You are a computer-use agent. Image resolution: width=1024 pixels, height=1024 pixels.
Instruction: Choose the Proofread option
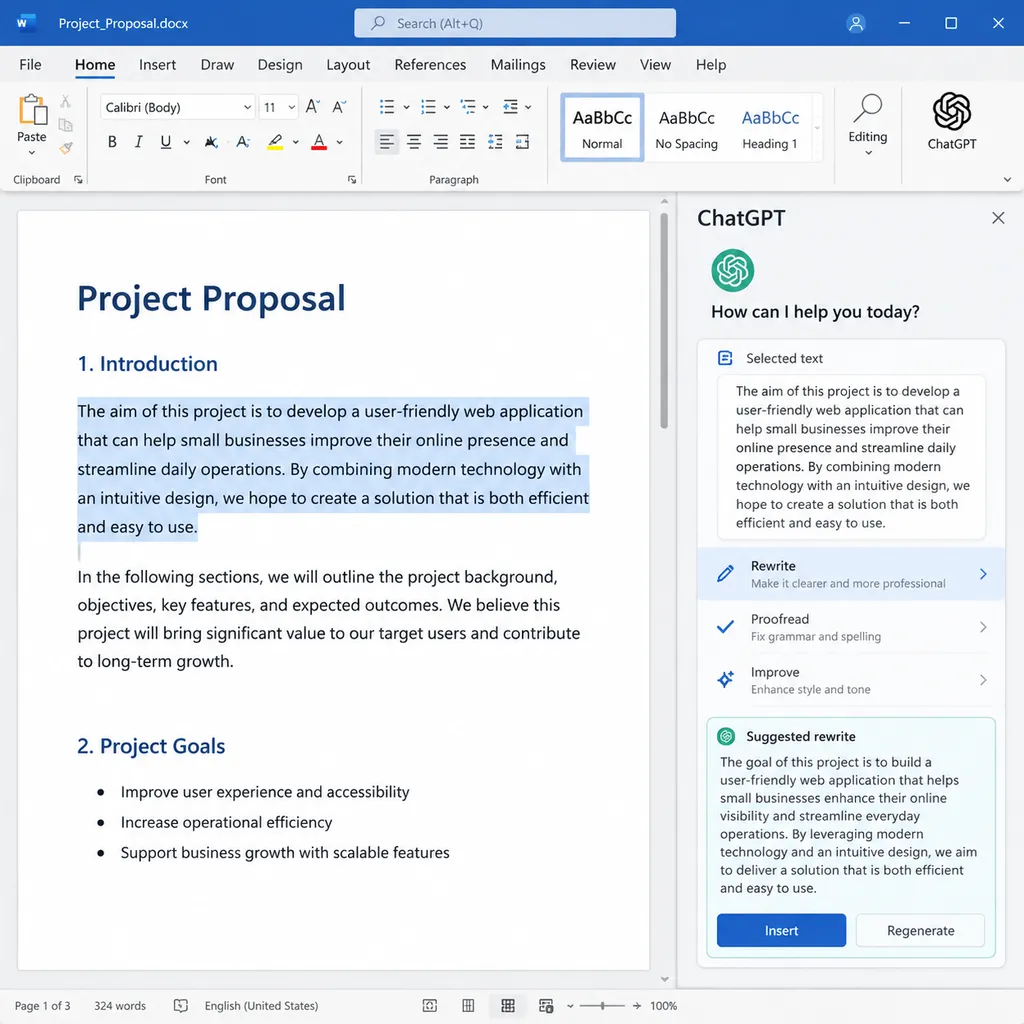tap(851, 627)
